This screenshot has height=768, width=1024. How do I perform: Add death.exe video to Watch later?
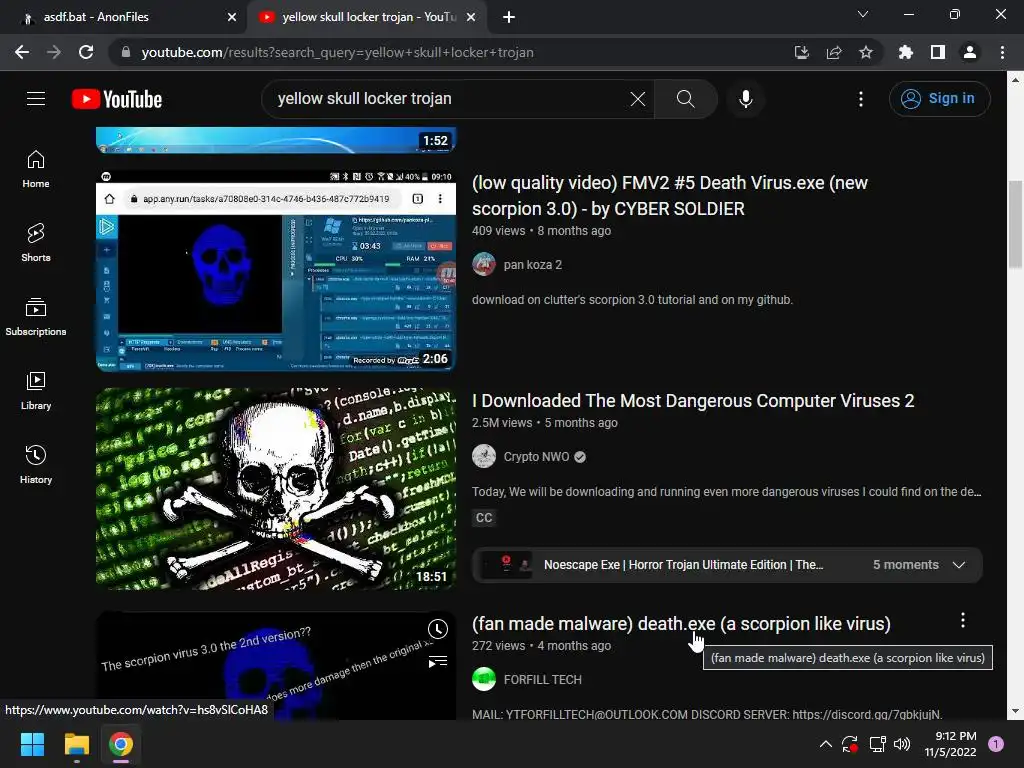click(438, 629)
